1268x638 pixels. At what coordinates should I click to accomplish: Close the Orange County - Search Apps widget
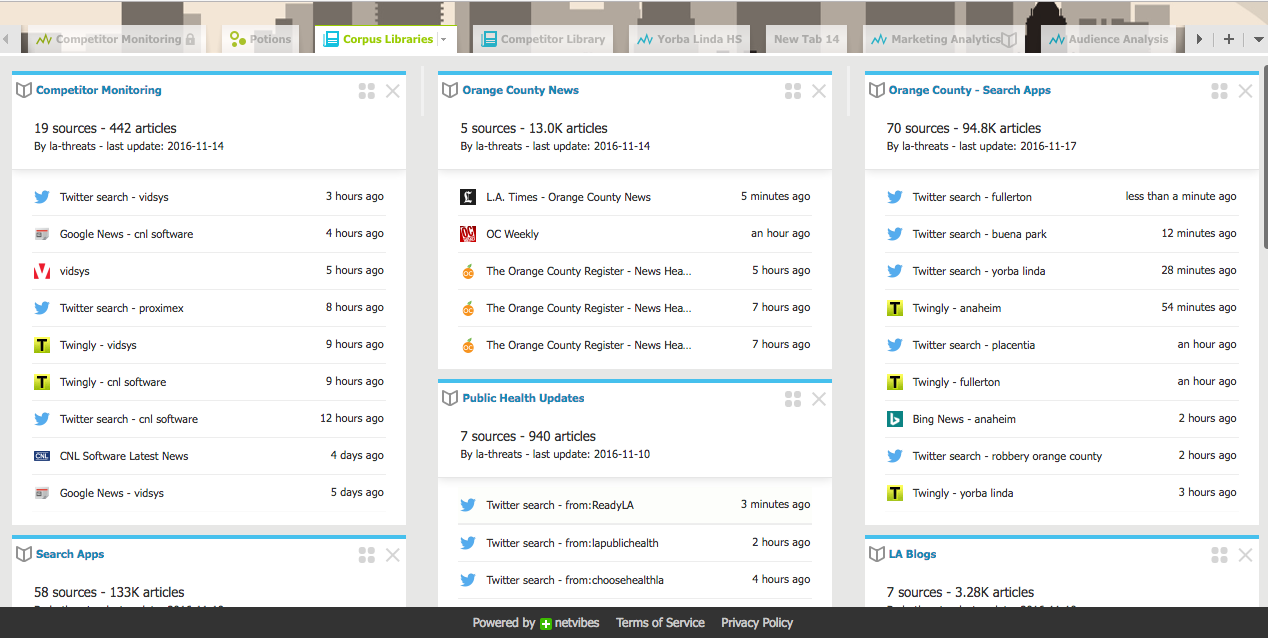tap(1245, 91)
